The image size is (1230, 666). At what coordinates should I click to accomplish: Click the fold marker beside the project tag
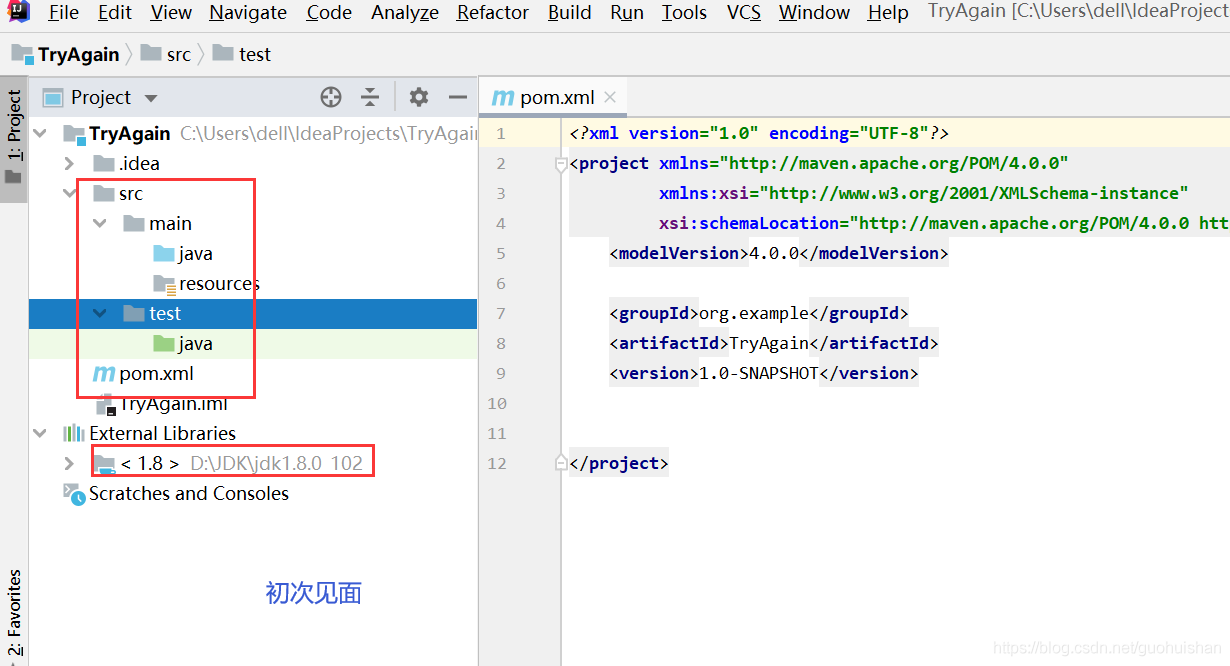tap(561, 164)
